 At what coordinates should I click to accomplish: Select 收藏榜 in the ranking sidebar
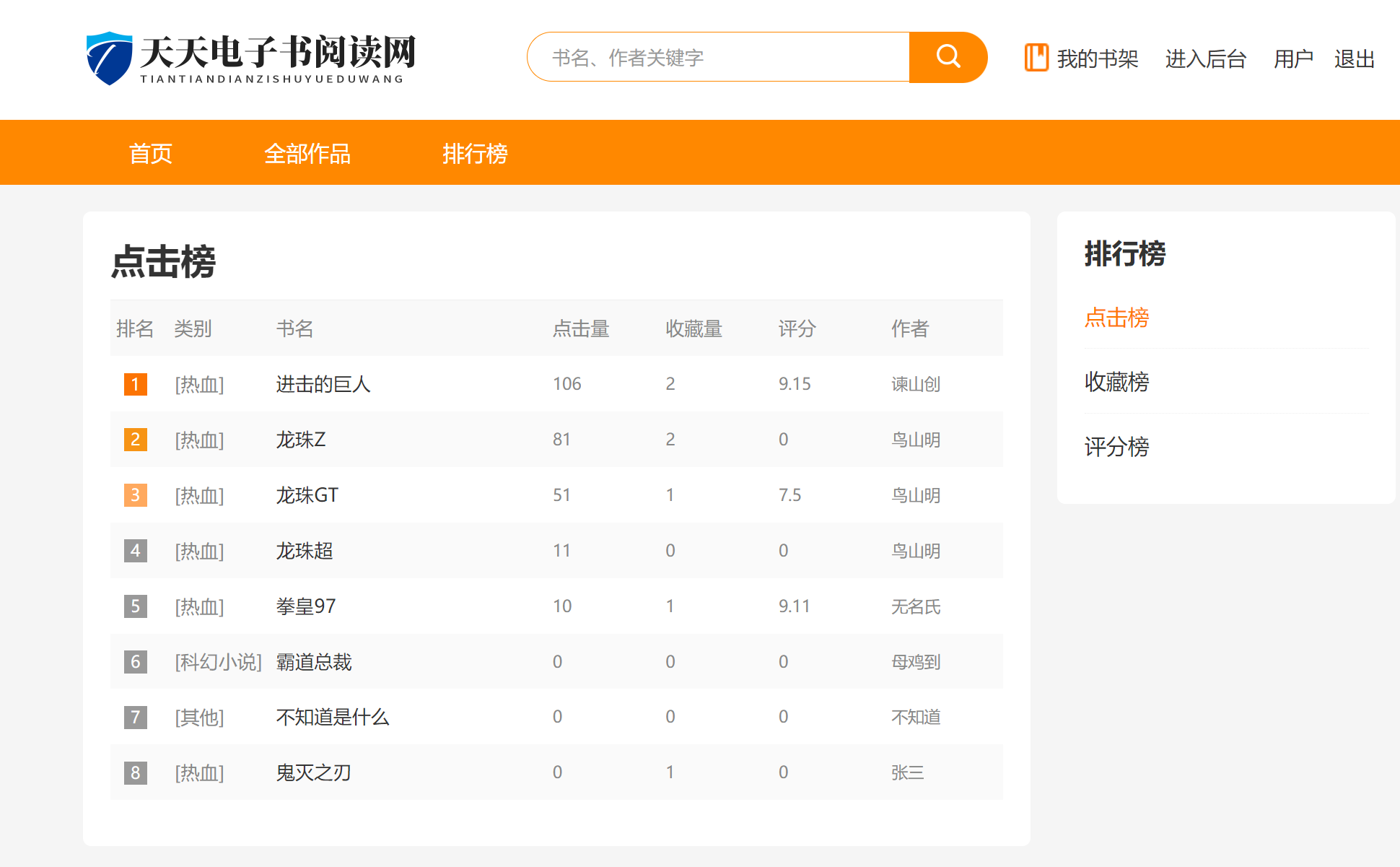(1116, 381)
